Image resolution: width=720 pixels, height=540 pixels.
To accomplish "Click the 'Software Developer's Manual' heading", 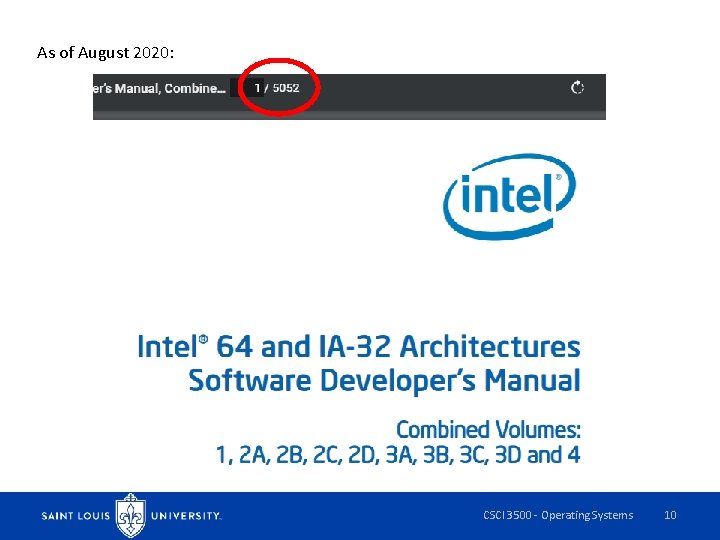I will click(384, 381).
